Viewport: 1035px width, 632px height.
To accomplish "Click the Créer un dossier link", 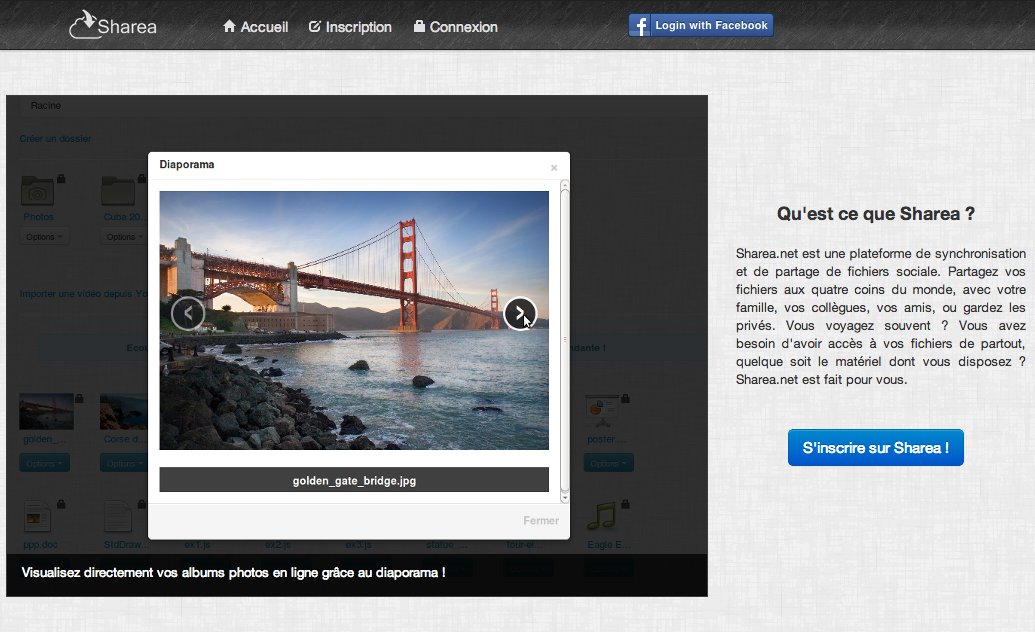I will coord(55,139).
